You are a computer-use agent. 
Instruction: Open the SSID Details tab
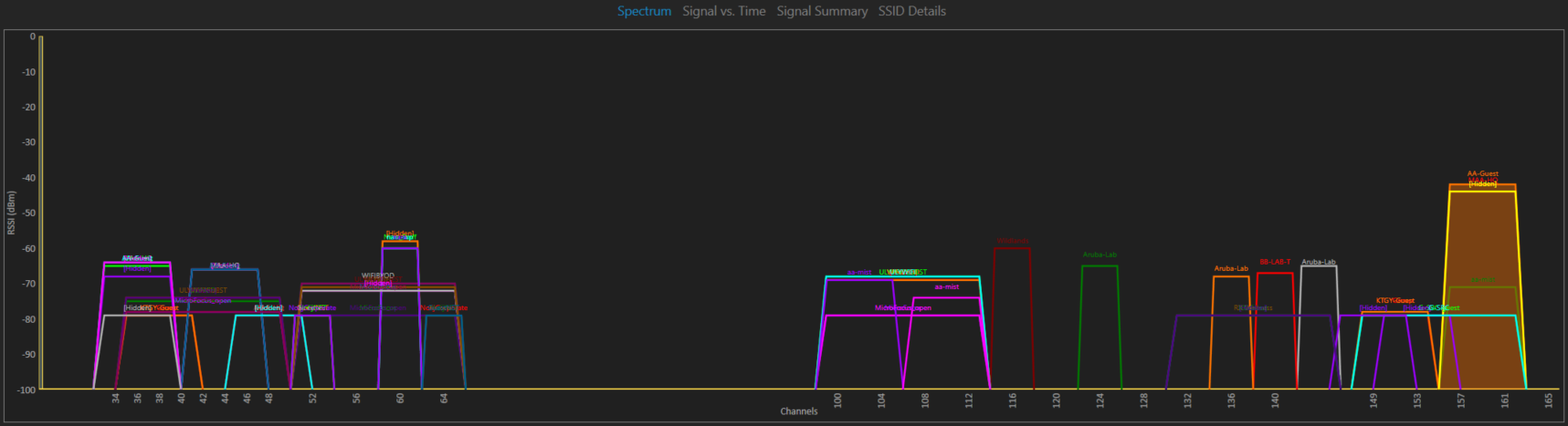912,11
